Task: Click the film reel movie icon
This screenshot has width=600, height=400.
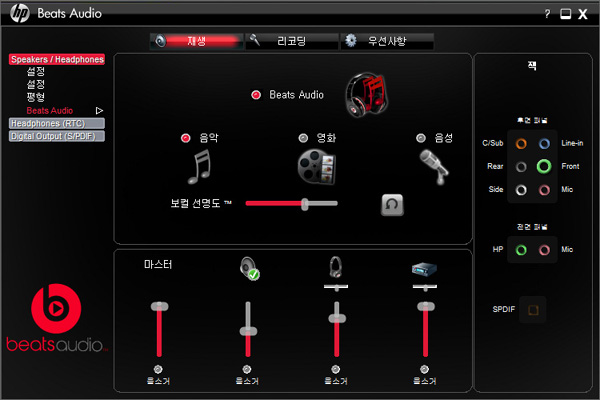Action: pos(317,167)
